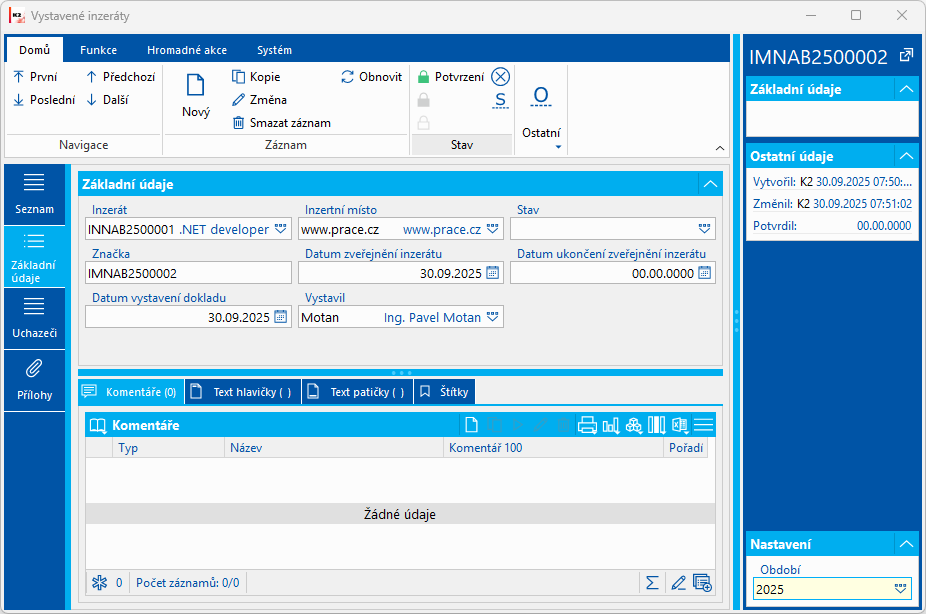Add new comment in Komentáře toolbar
This screenshot has width=926, height=614.
pos(471,425)
